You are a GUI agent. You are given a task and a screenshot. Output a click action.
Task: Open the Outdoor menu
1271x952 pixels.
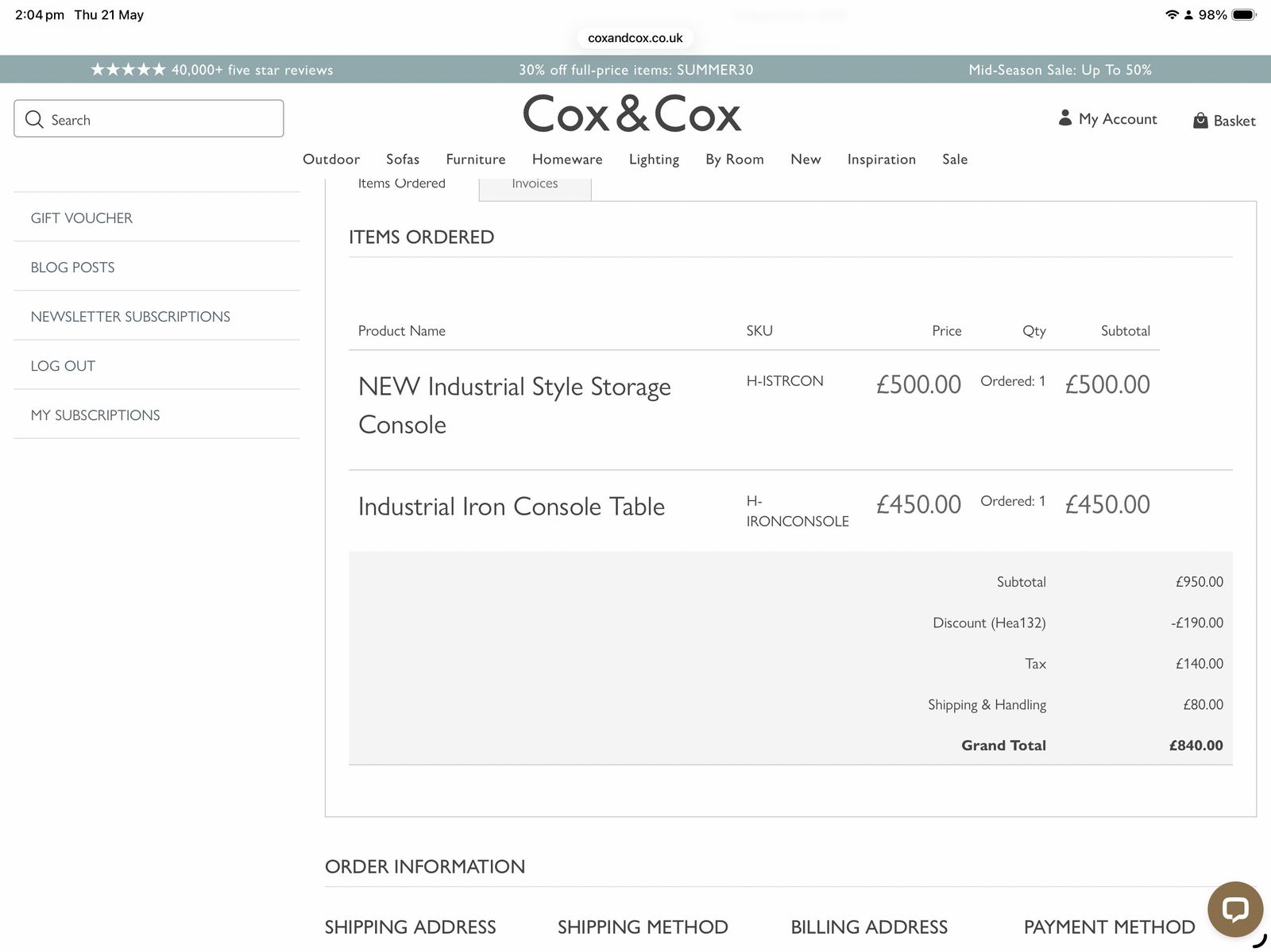(x=331, y=159)
